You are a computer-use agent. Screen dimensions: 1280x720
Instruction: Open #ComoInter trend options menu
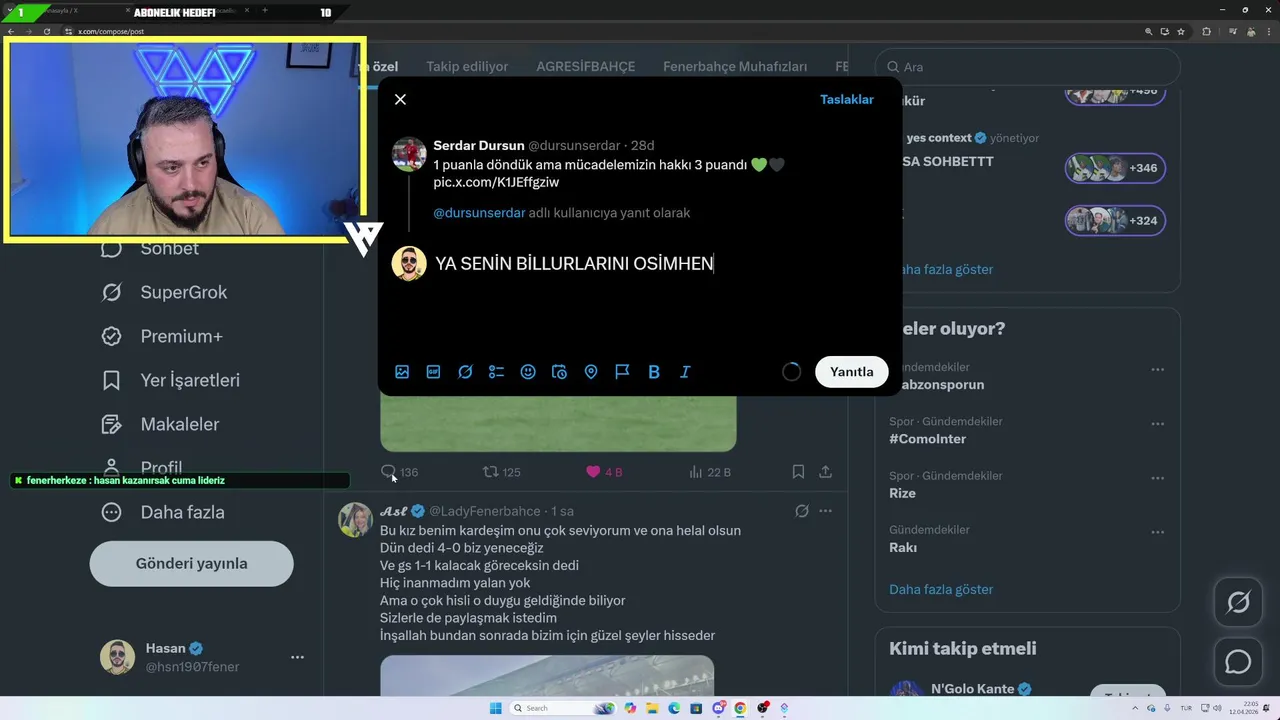tap(1157, 423)
